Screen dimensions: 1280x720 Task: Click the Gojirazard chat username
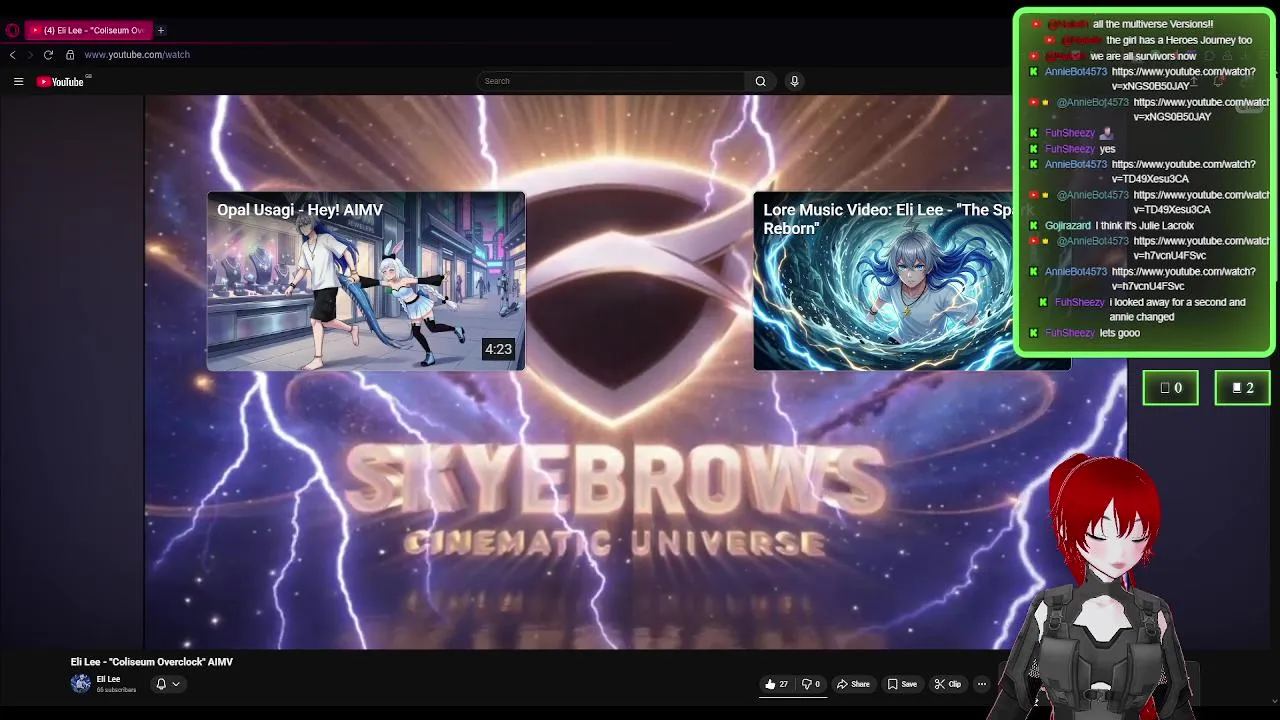tap(1067, 226)
